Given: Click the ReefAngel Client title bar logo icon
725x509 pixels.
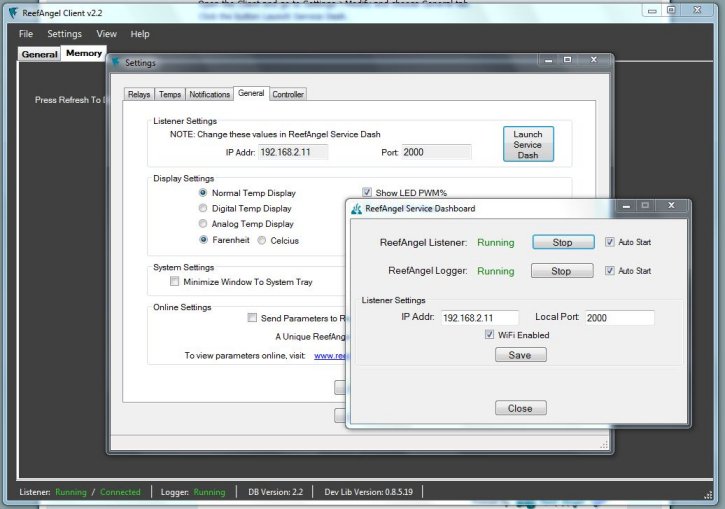Looking at the screenshot, I should pyautogui.click(x=12, y=13).
